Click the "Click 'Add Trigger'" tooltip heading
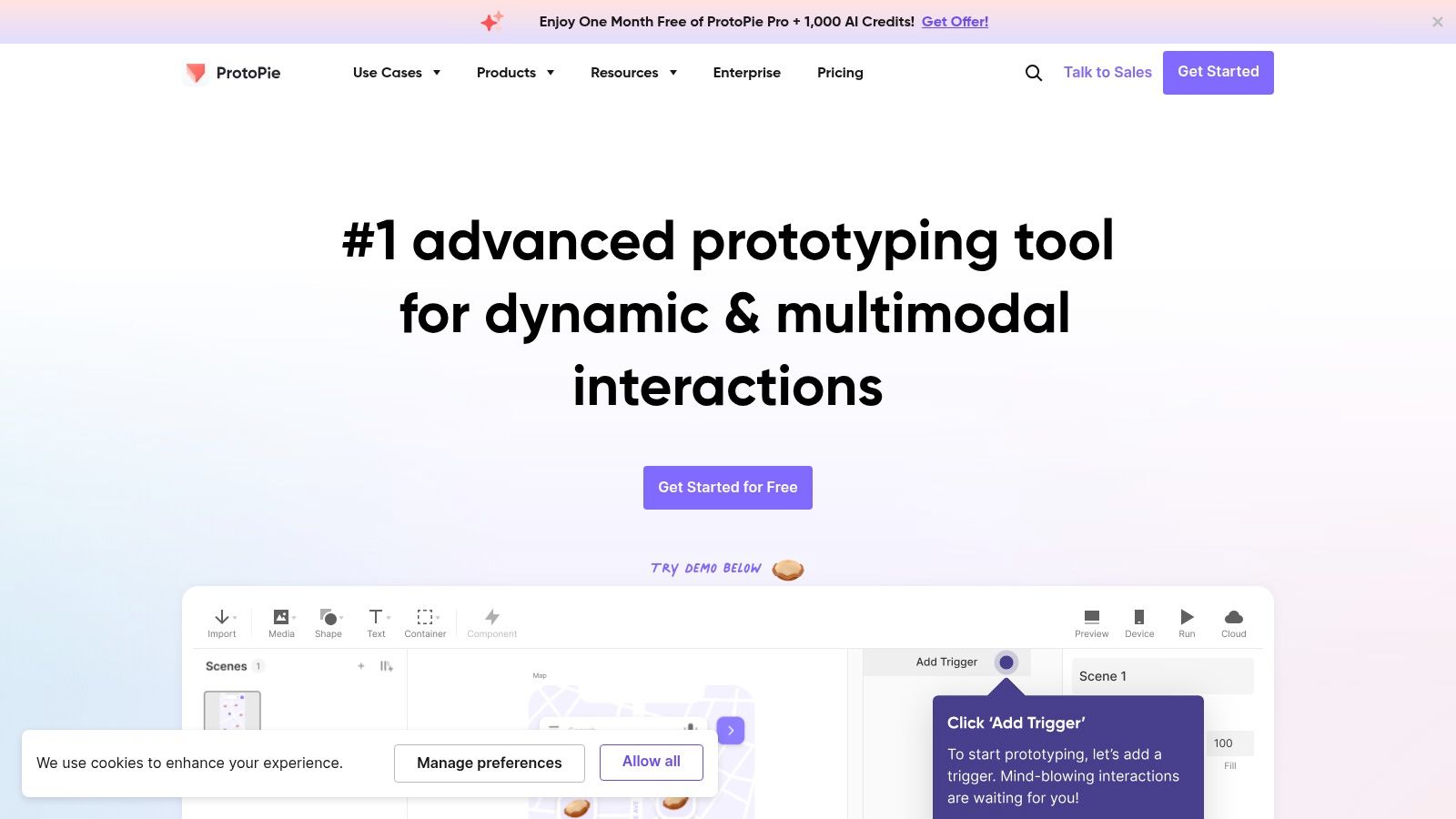Viewport: 1456px width, 819px height. 1016,723
